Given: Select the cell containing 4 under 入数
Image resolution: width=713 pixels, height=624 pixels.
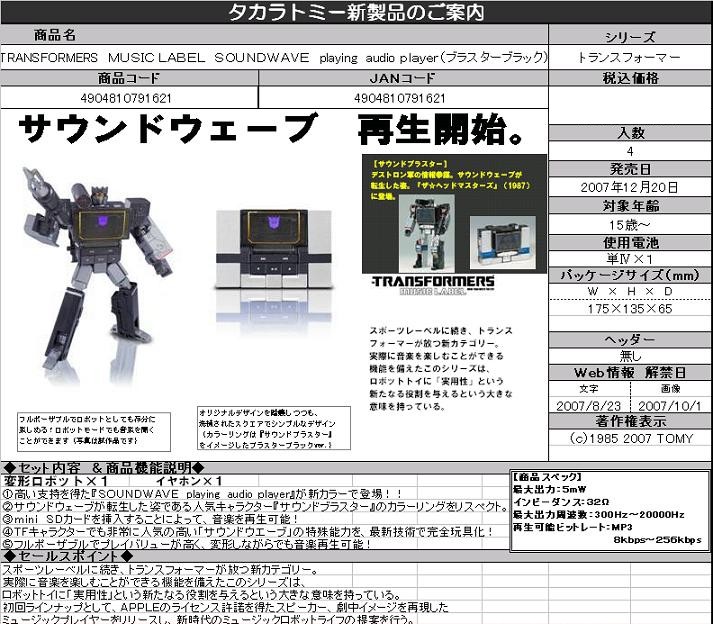Looking at the screenshot, I should coord(630,151).
